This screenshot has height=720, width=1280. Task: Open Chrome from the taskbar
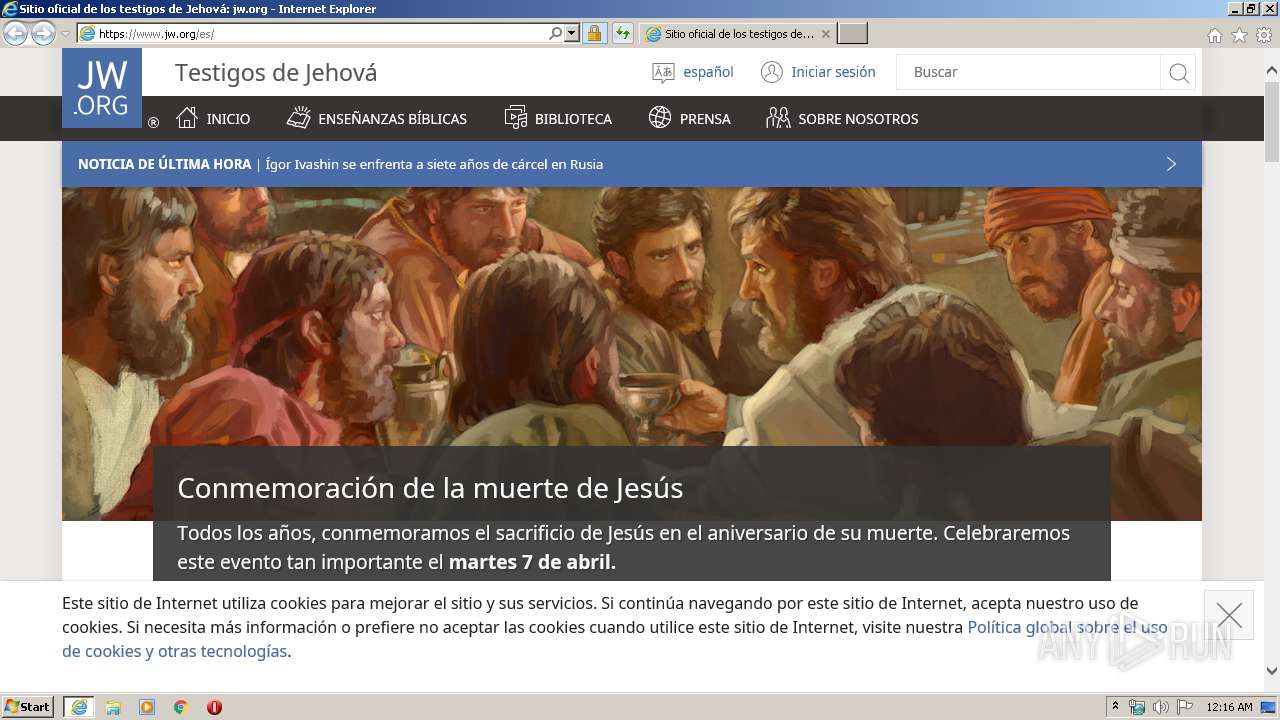coord(181,707)
